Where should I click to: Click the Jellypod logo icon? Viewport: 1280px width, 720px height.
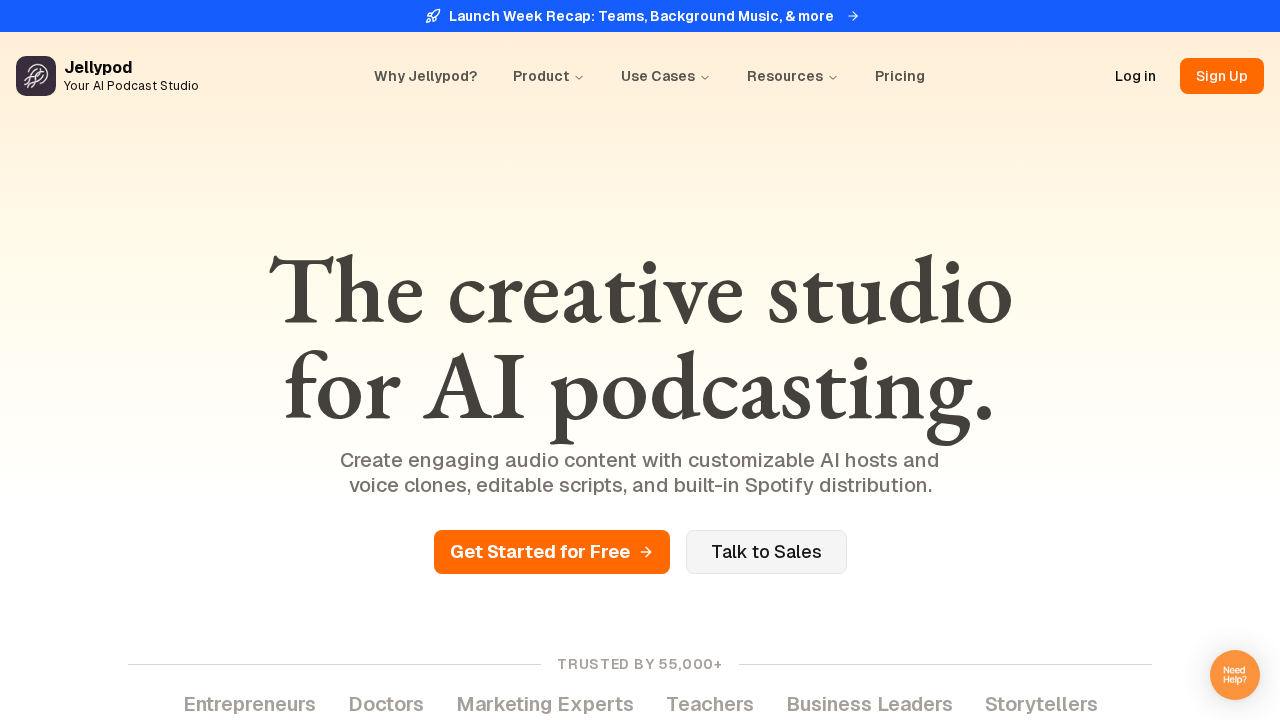36,76
